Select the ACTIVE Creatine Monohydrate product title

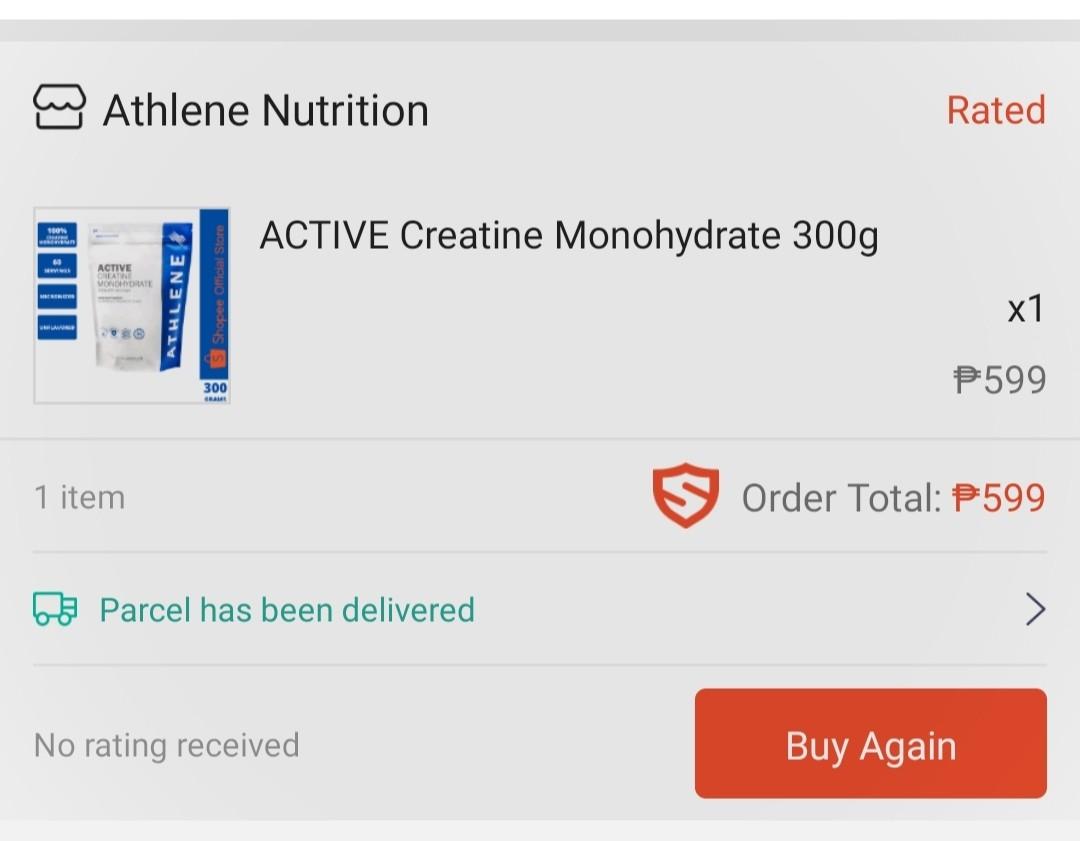coord(568,235)
